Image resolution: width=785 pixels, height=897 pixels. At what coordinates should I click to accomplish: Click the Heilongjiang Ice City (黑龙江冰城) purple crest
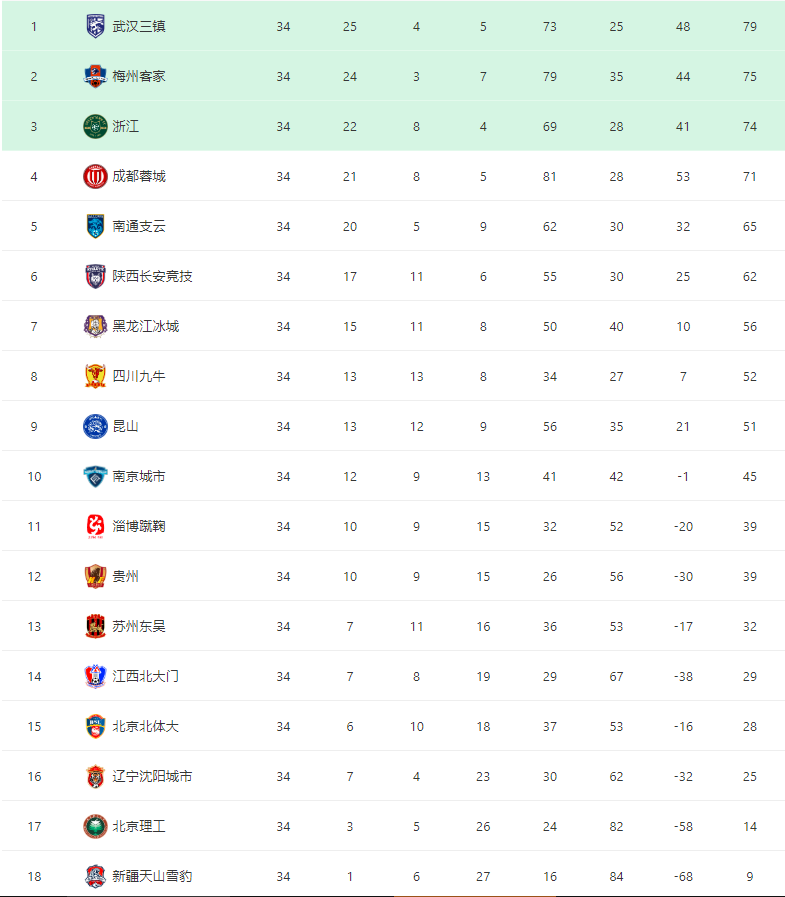point(95,326)
